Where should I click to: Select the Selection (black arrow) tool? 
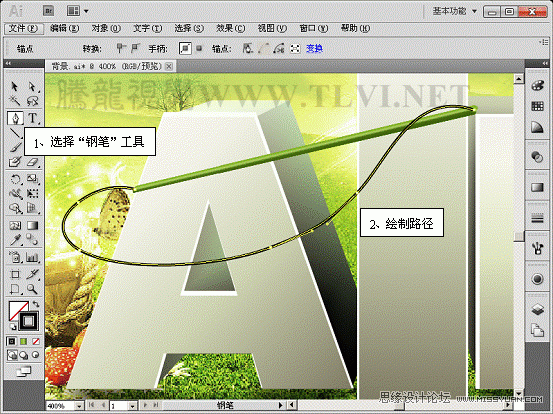tap(14, 86)
